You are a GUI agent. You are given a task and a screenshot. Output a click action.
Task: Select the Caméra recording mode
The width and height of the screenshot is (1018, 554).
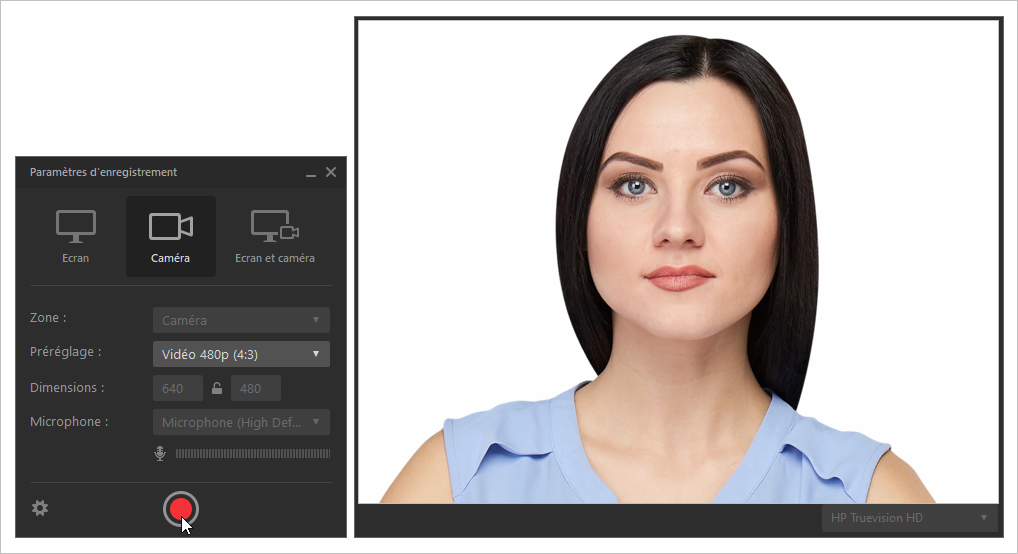[170, 236]
